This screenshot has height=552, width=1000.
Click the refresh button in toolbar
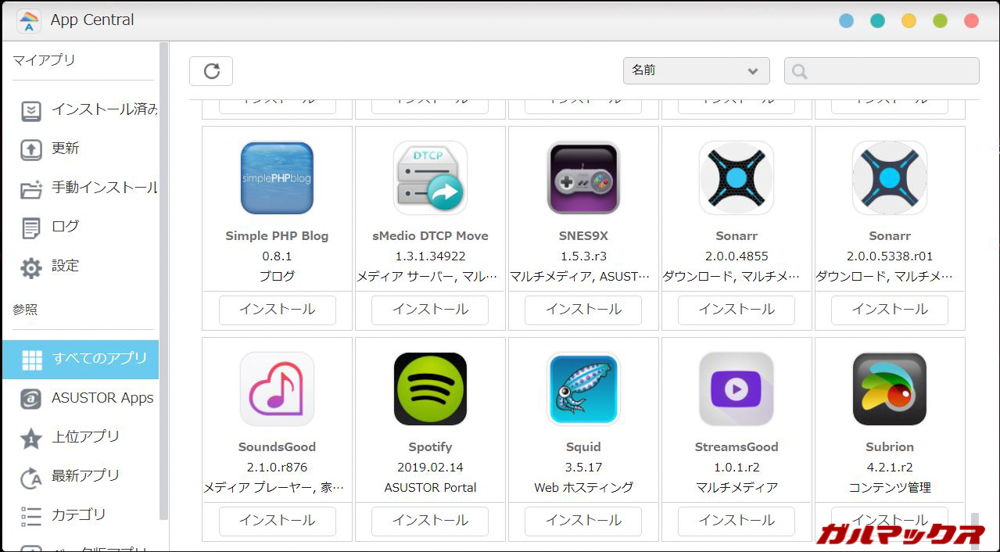211,71
